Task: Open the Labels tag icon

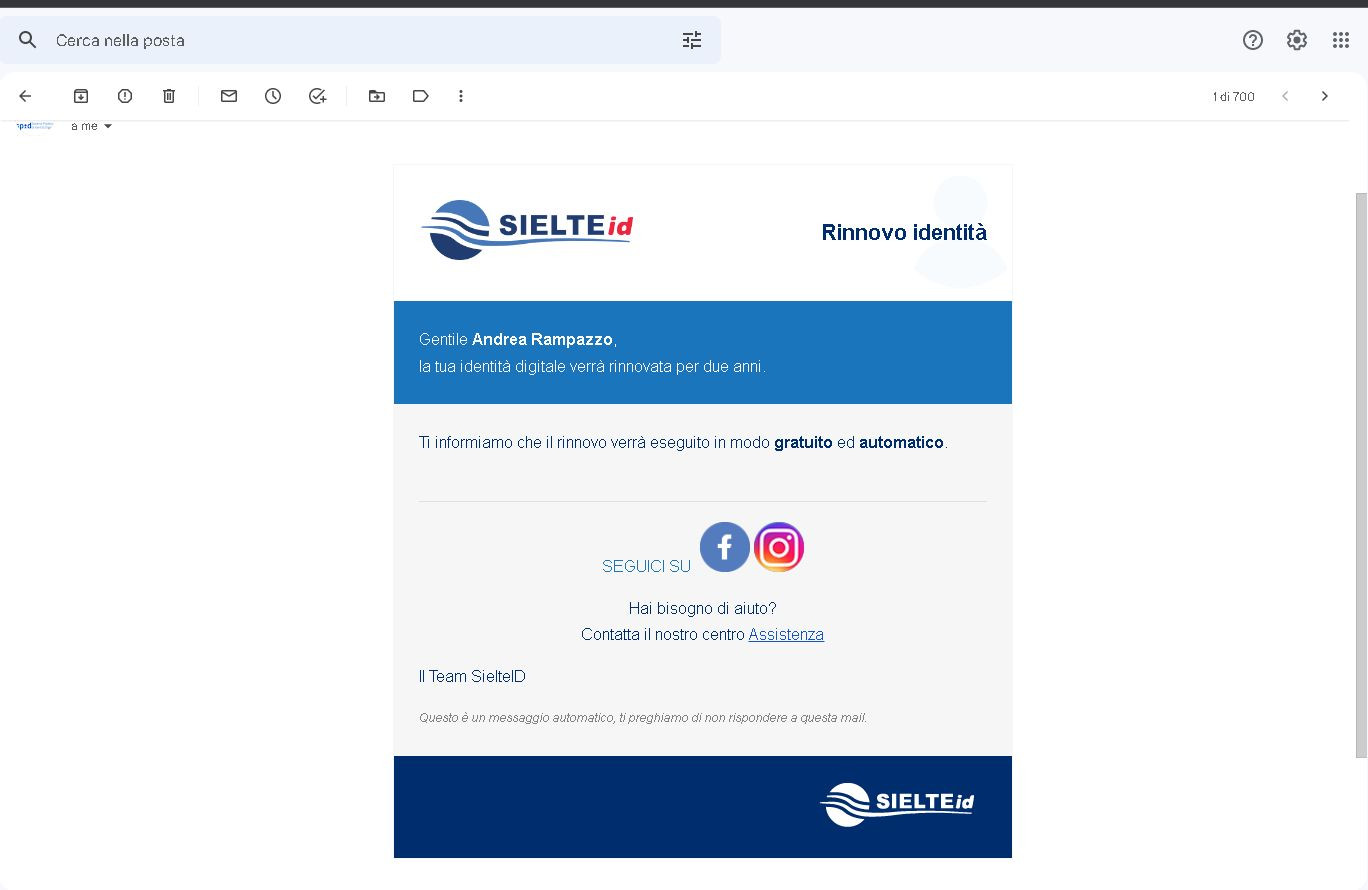Action: click(x=421, y=96)
